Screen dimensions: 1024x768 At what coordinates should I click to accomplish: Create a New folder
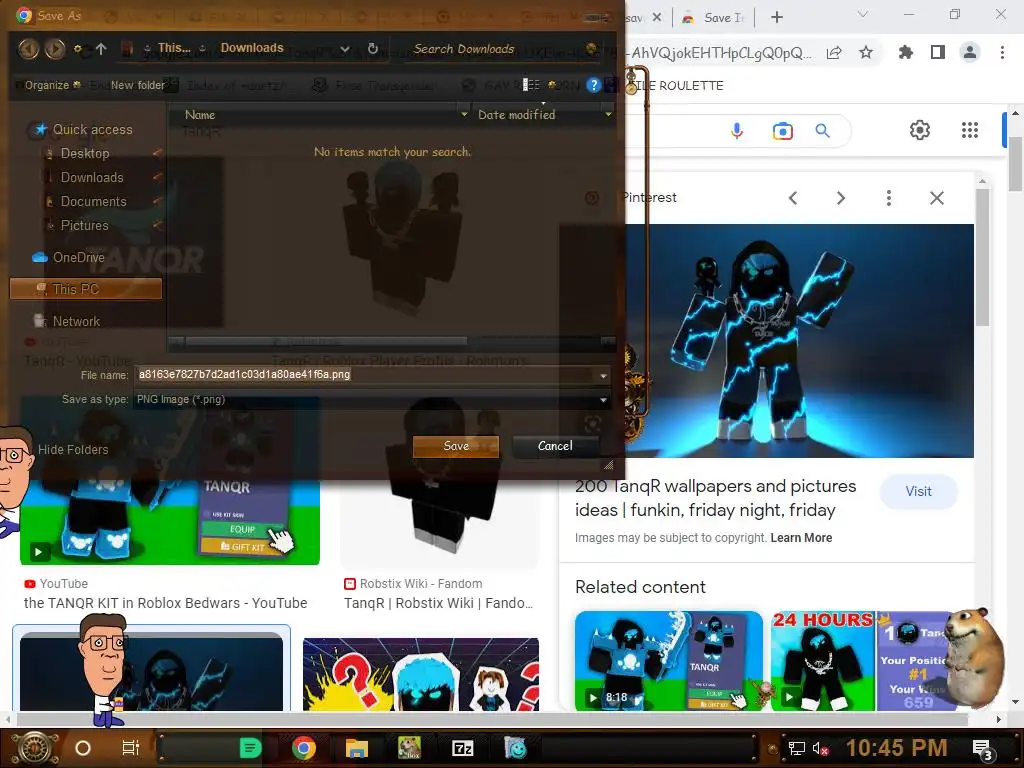137,85
